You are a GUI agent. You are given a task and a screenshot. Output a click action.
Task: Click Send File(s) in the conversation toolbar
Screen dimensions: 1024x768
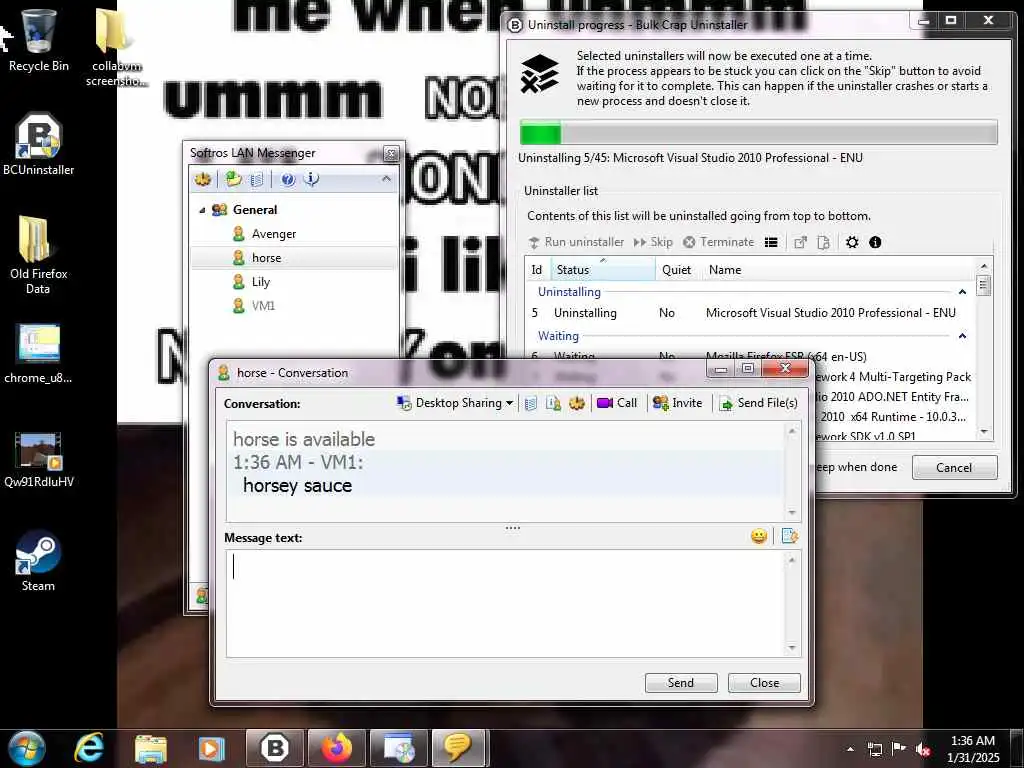tap(758, 403)
